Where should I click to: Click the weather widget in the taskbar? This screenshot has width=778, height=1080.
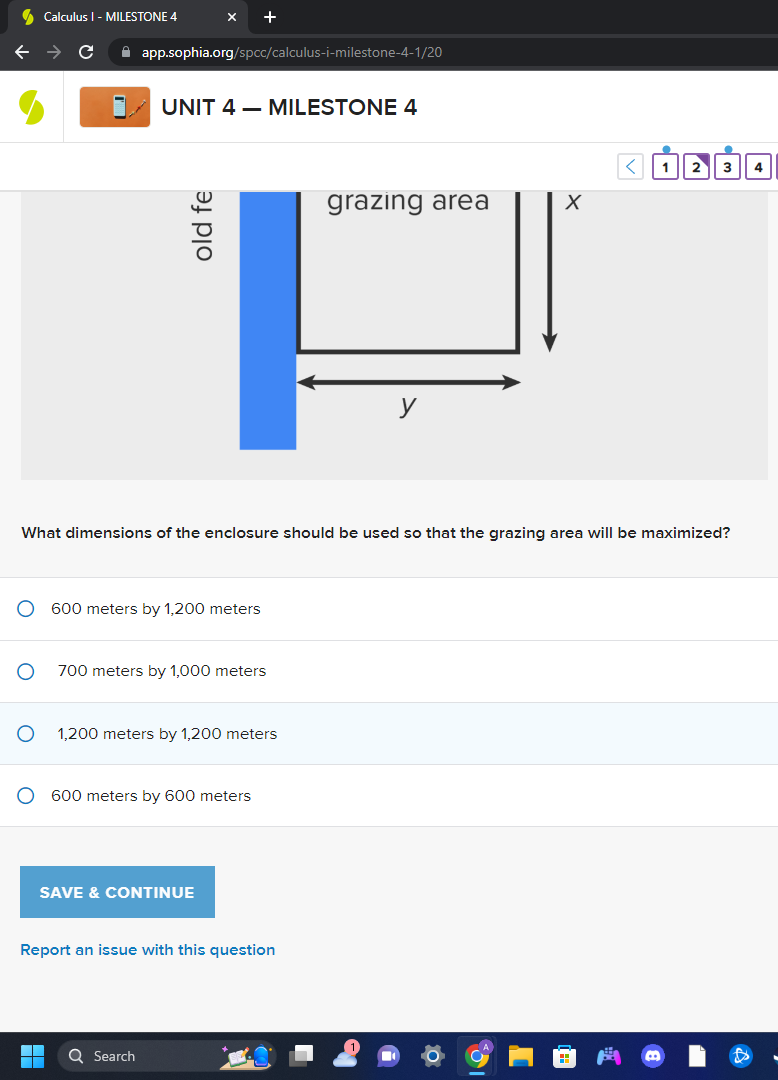click(245, 1056)
